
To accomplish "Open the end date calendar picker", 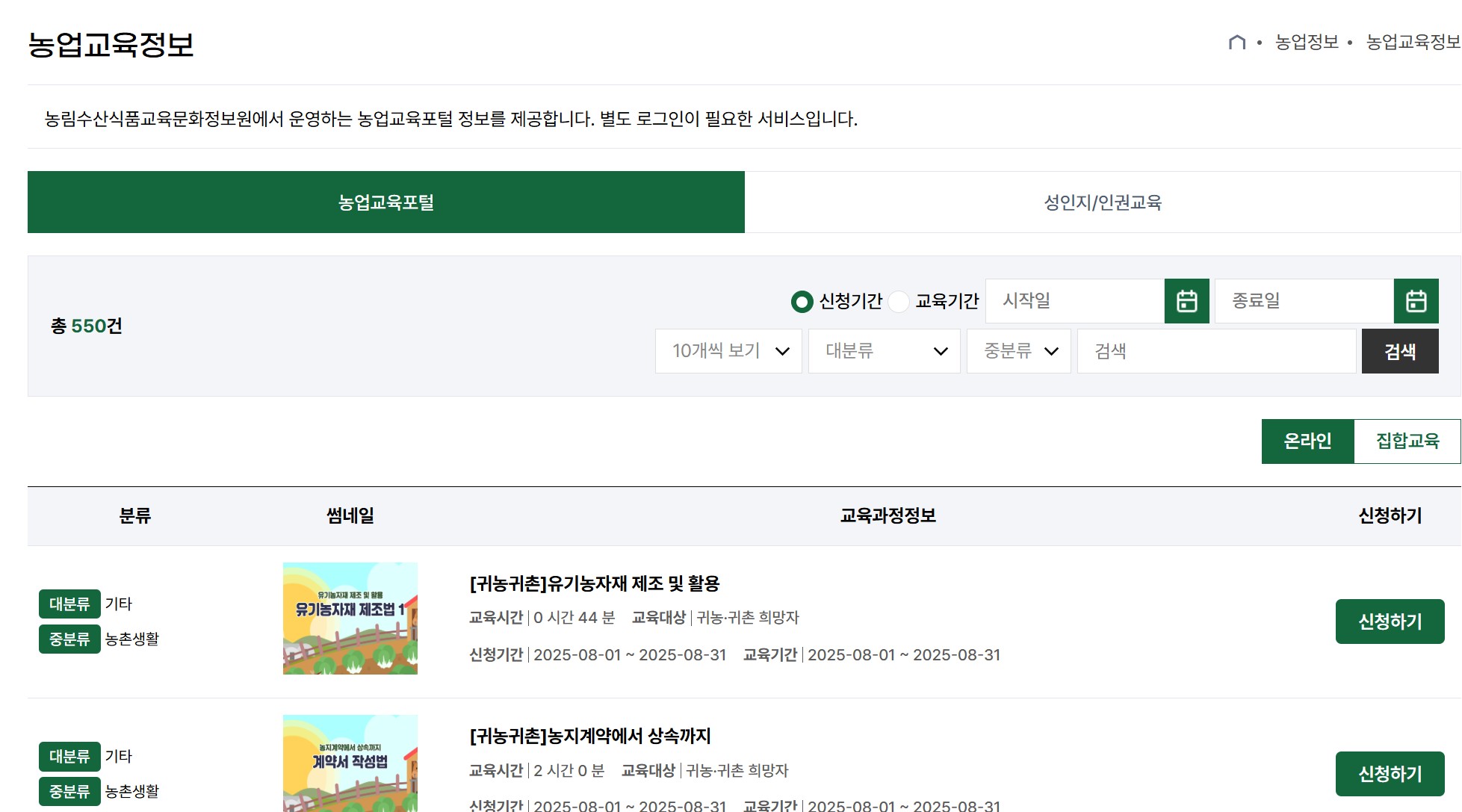I will pyautogui.click(x=1416, y=301).
